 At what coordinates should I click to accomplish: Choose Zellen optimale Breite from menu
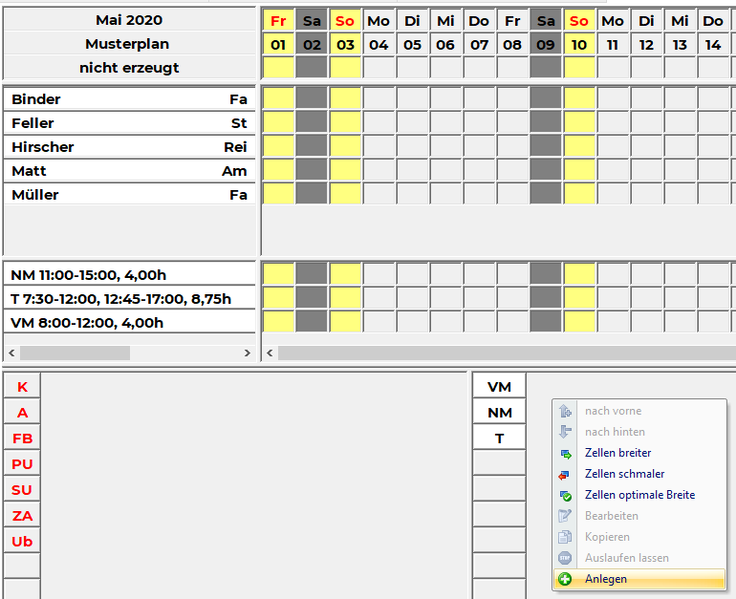tap(639, 495)
